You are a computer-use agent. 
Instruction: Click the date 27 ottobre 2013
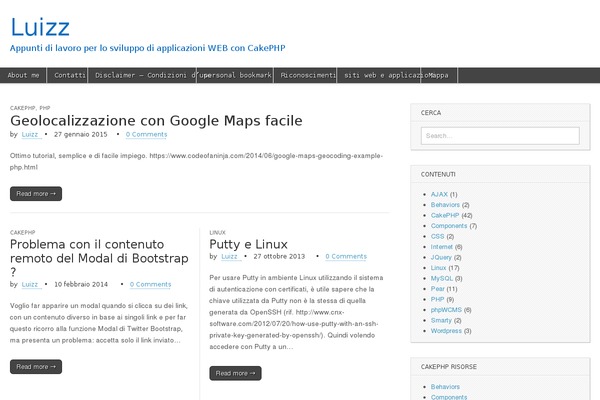(x=279, y=256)
